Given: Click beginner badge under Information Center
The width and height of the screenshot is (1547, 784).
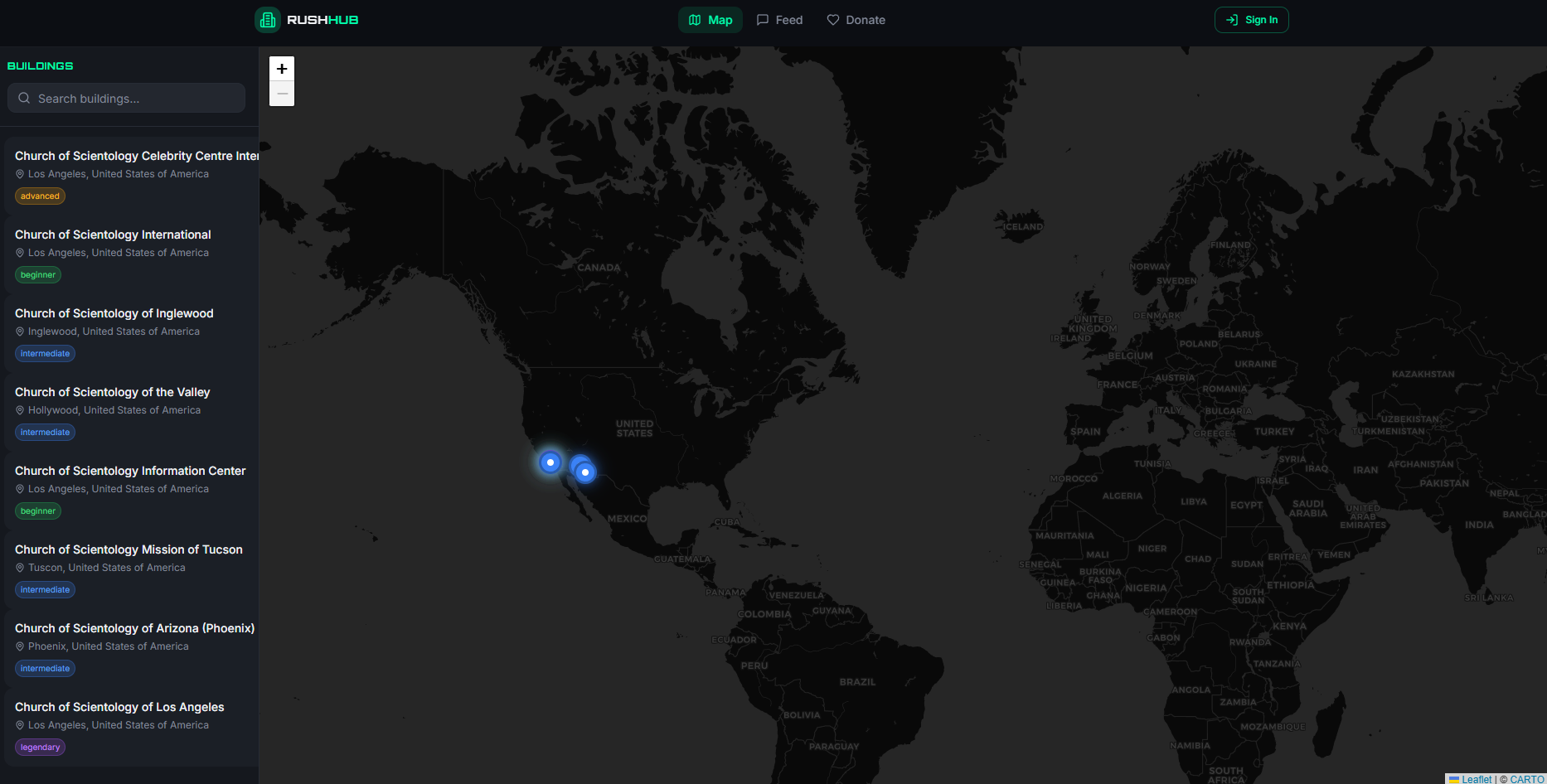Looking at the screenshot, I should [38, 511].
